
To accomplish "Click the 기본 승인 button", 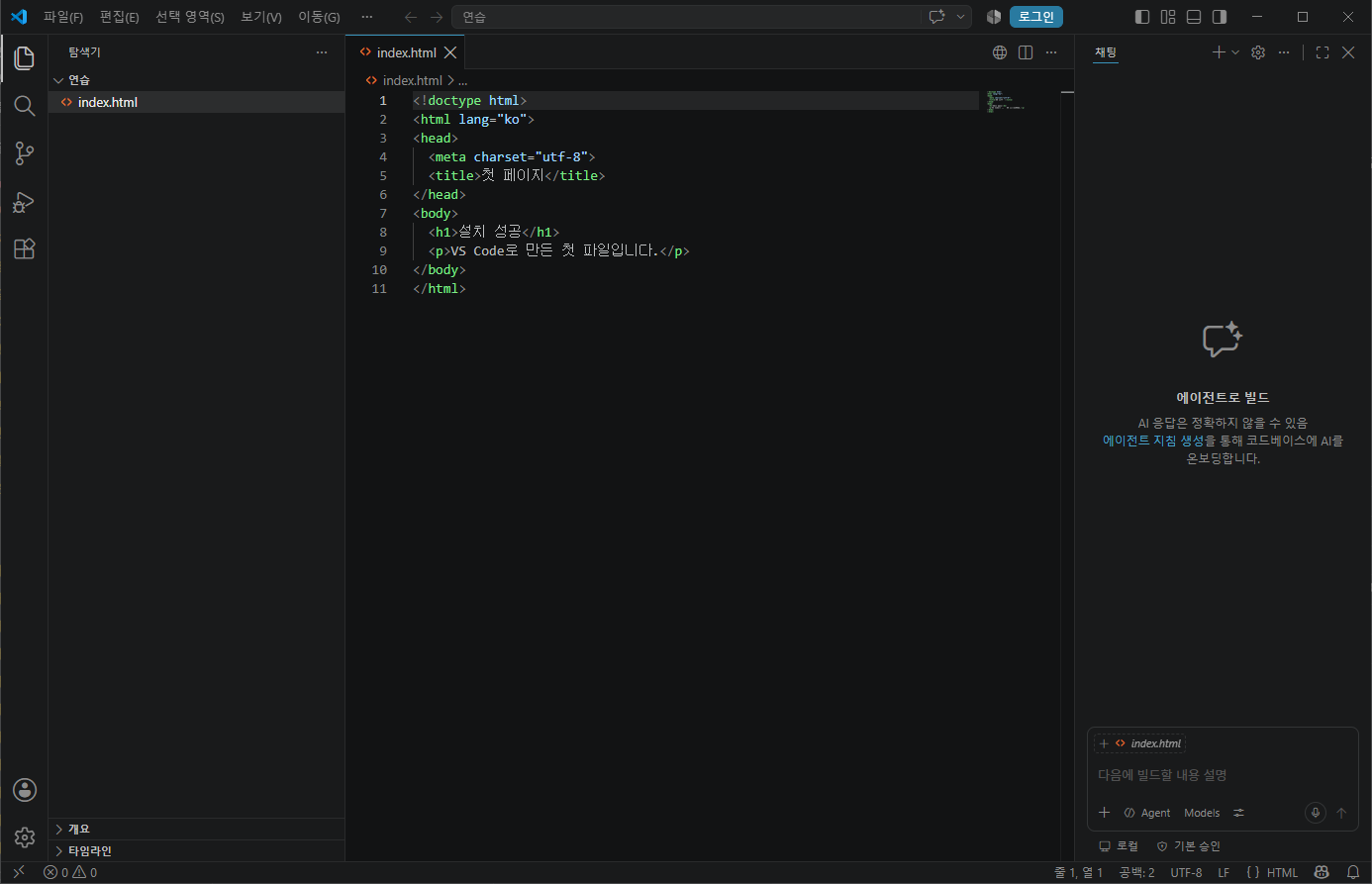I will [x=1188, y=846].
